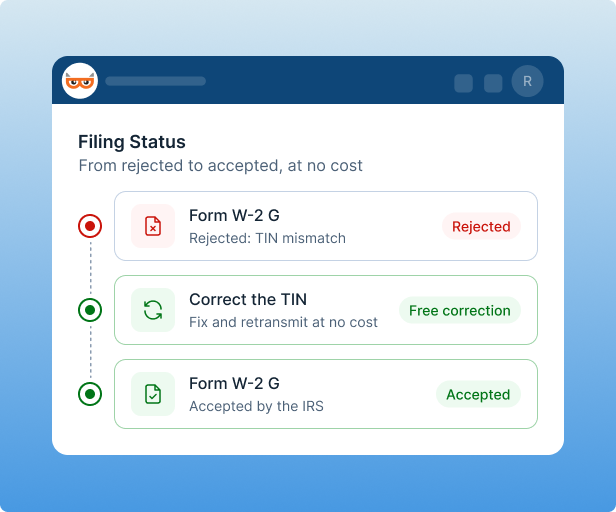Image resolution: width=616 pixels, height=512 pixels.
Task: Open the R user avatar
Action: (x=527, y=81)
